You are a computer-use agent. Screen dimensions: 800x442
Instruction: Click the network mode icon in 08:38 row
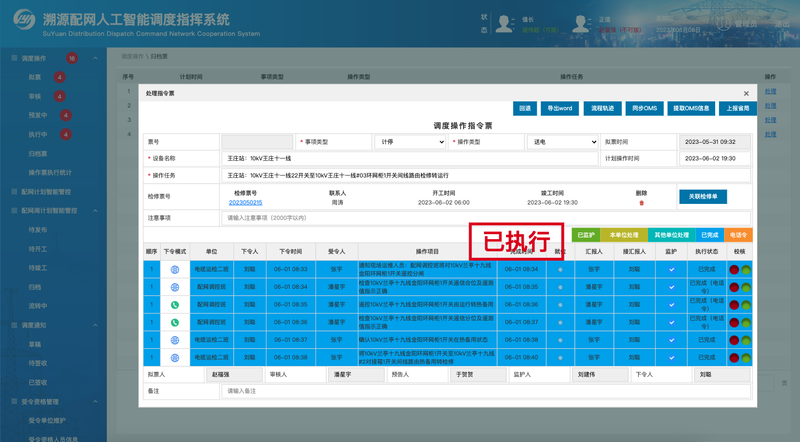tap(174, 358)
